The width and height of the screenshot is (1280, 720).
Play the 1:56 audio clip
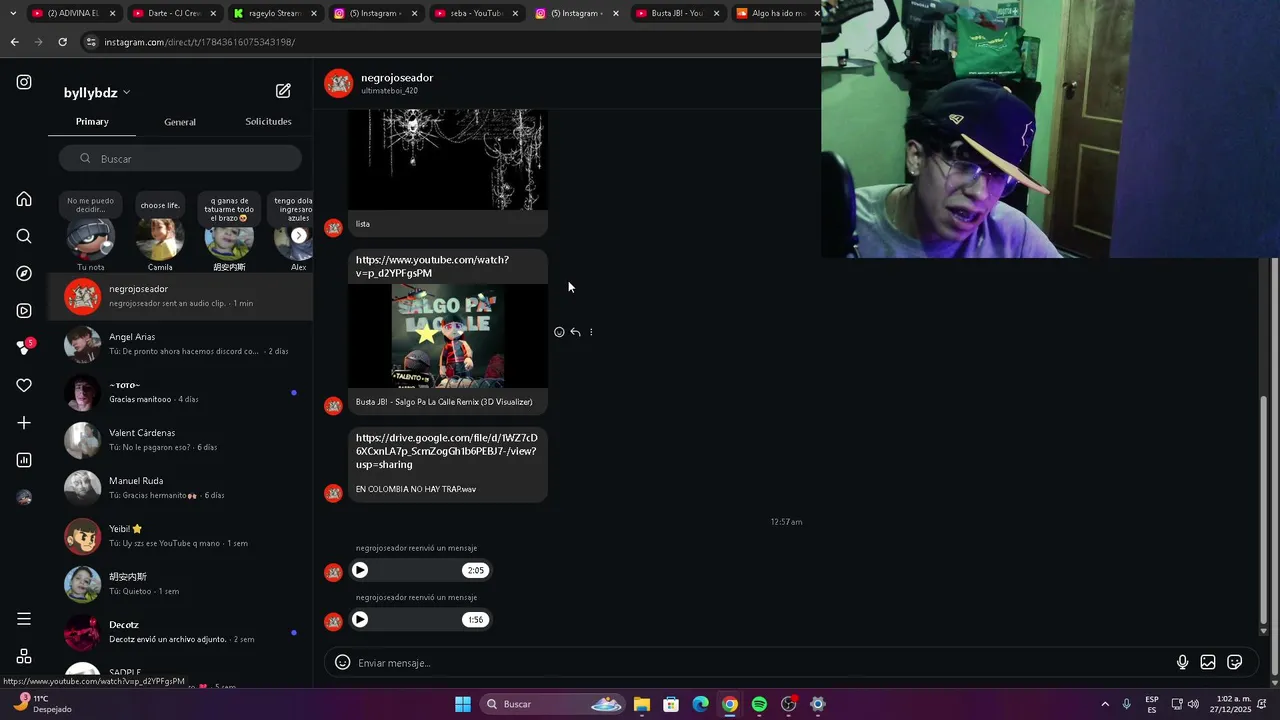click(x=360, y=619)
